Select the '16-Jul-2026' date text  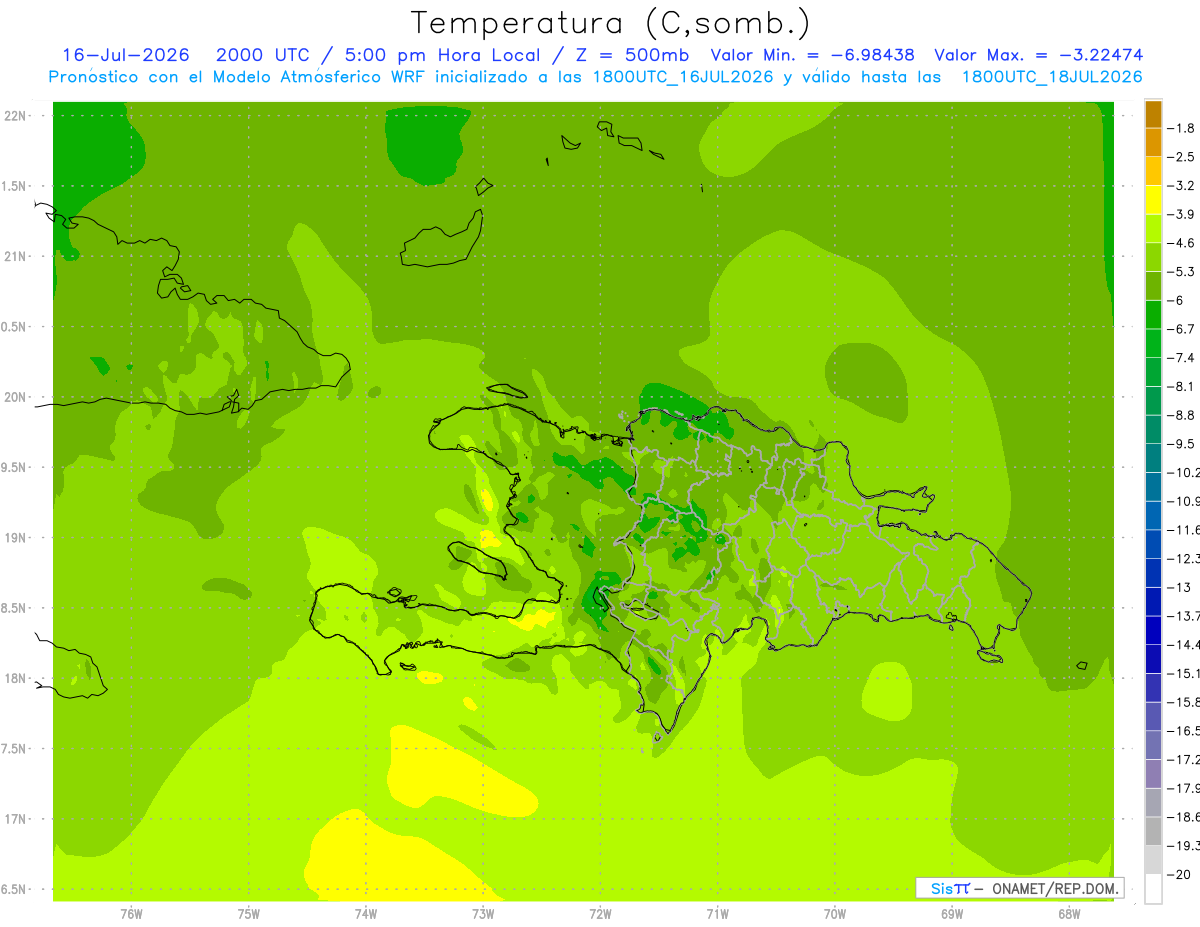125,55
